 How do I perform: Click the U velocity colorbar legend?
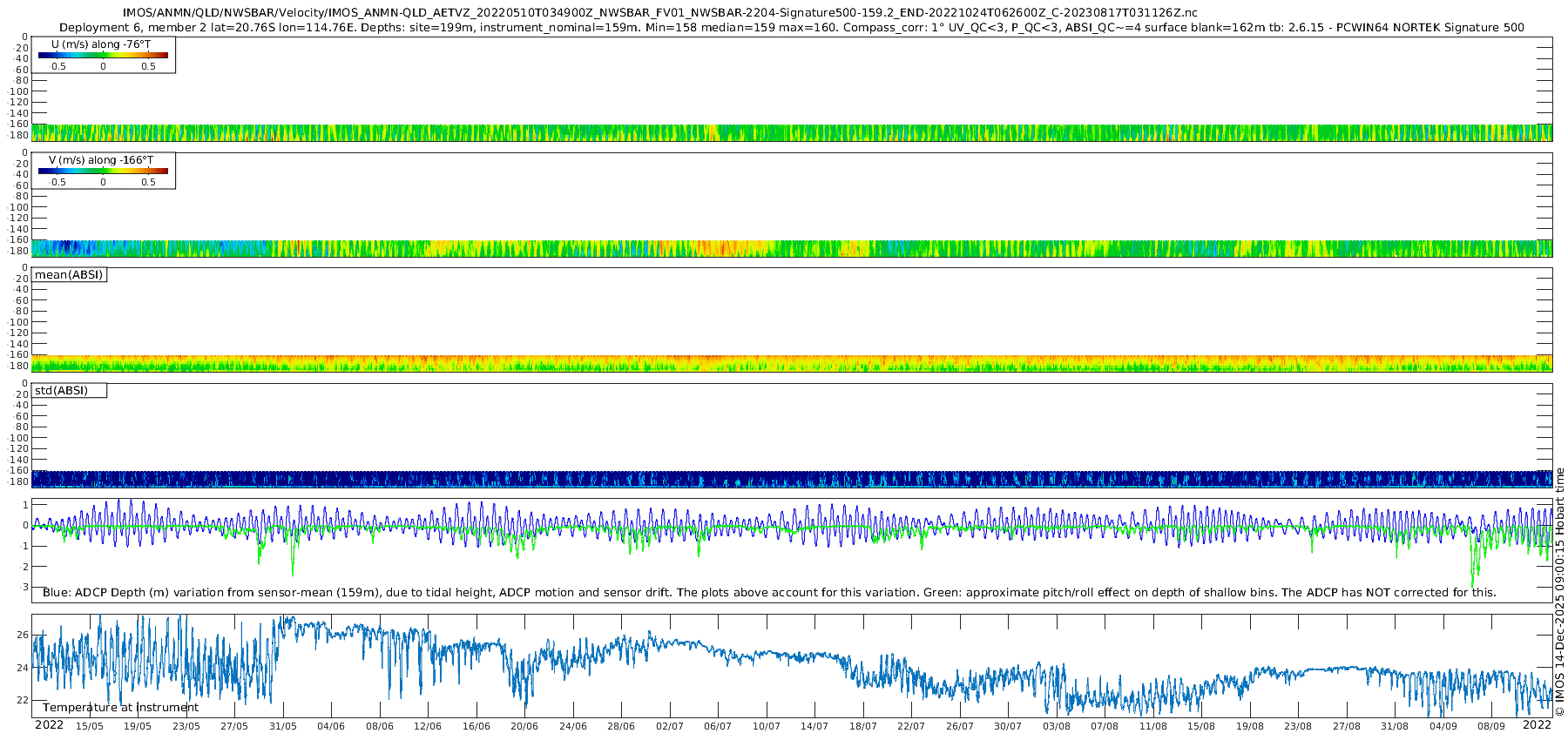[x=103, y=55]
